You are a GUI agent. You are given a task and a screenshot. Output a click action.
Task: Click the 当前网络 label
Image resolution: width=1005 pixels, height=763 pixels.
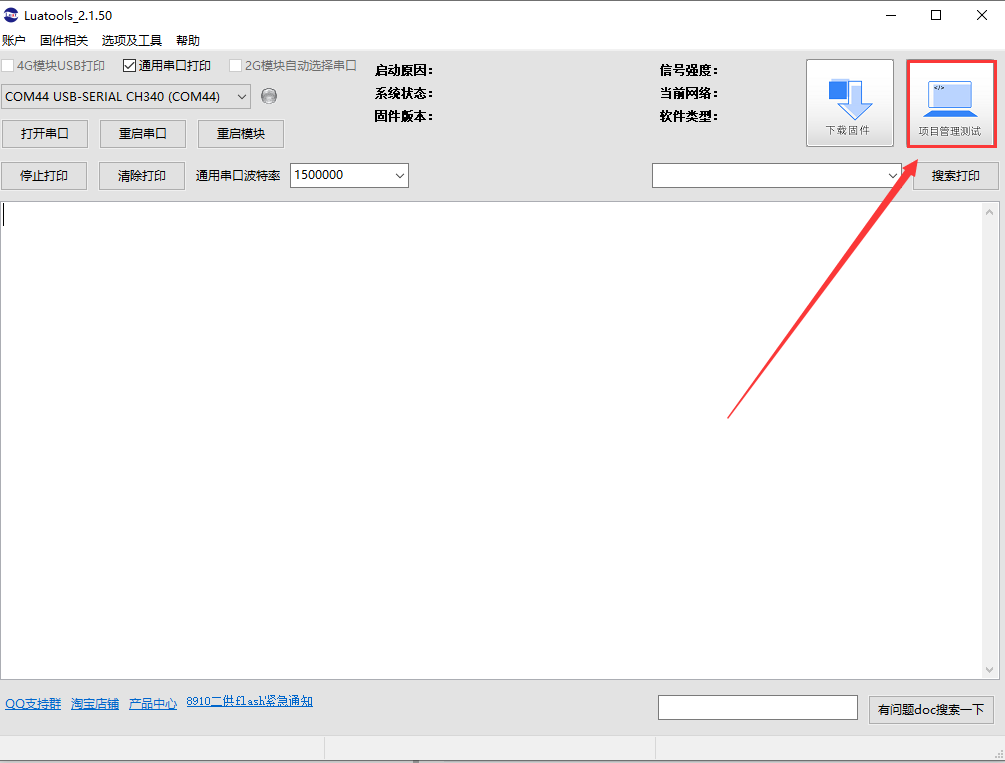pyautogui.click(x=689, y=93)
